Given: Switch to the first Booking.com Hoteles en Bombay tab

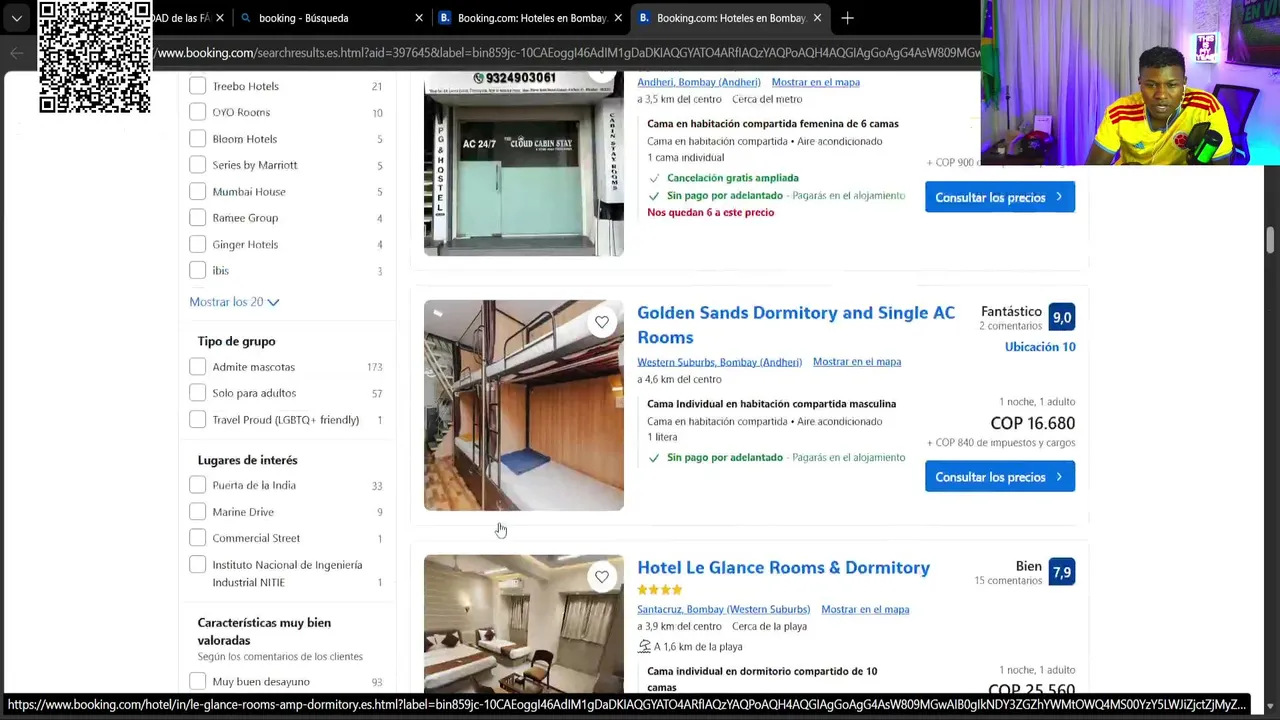Looking at the screenshot, I should (531, 18).
